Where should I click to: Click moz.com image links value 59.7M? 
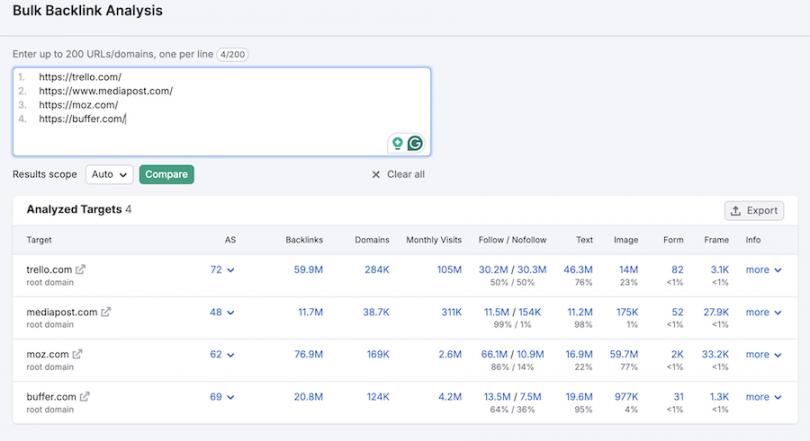click(624, 354)
